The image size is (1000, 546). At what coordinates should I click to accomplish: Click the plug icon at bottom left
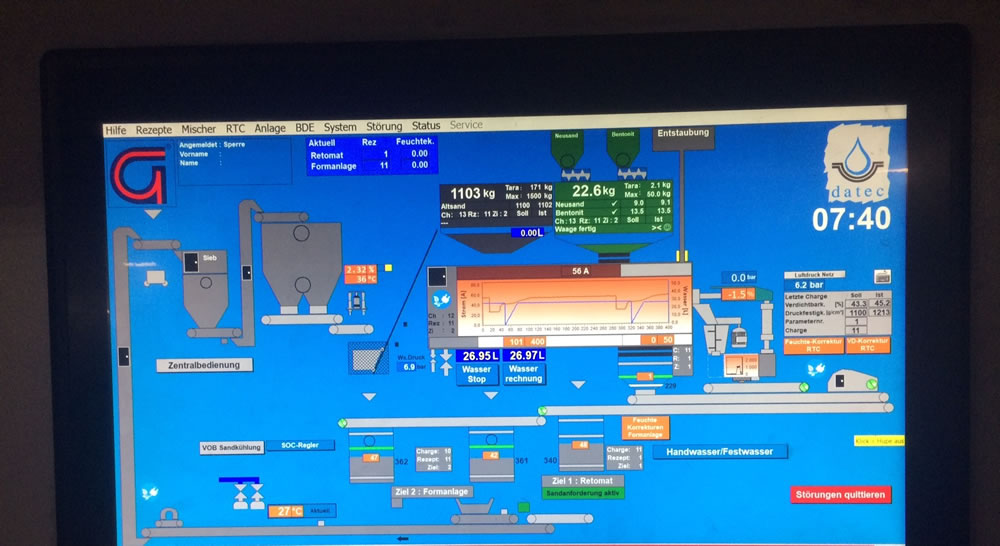[x=150, y=493]
